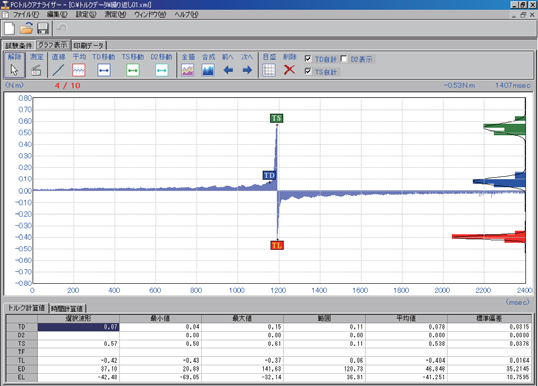The height and width of the screenshot is (386, 538).
Task: Activate the 平均 waveform tool
Action: click(79, 70)
